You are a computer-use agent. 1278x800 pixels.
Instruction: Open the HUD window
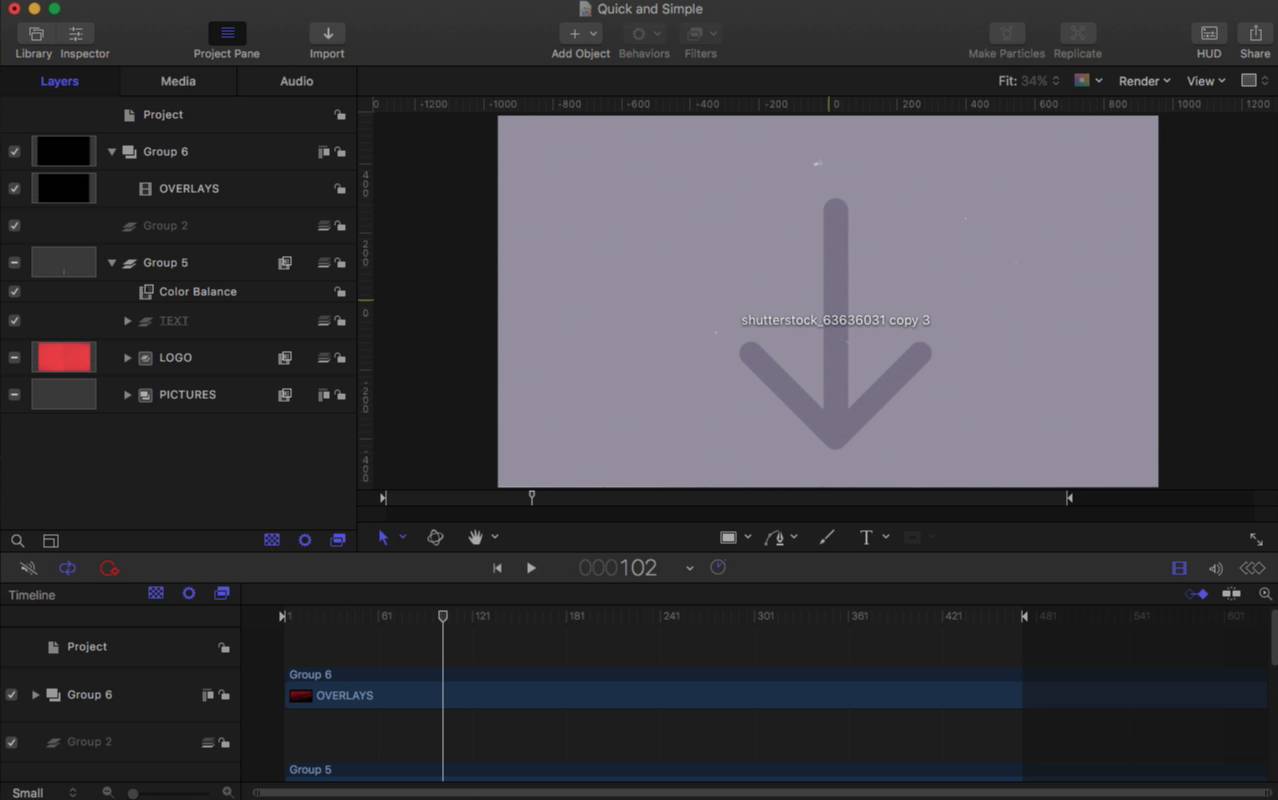(1209, 33)
